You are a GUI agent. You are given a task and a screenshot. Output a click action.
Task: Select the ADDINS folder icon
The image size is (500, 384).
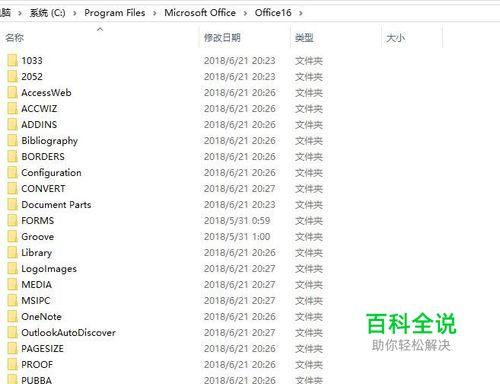12,125
